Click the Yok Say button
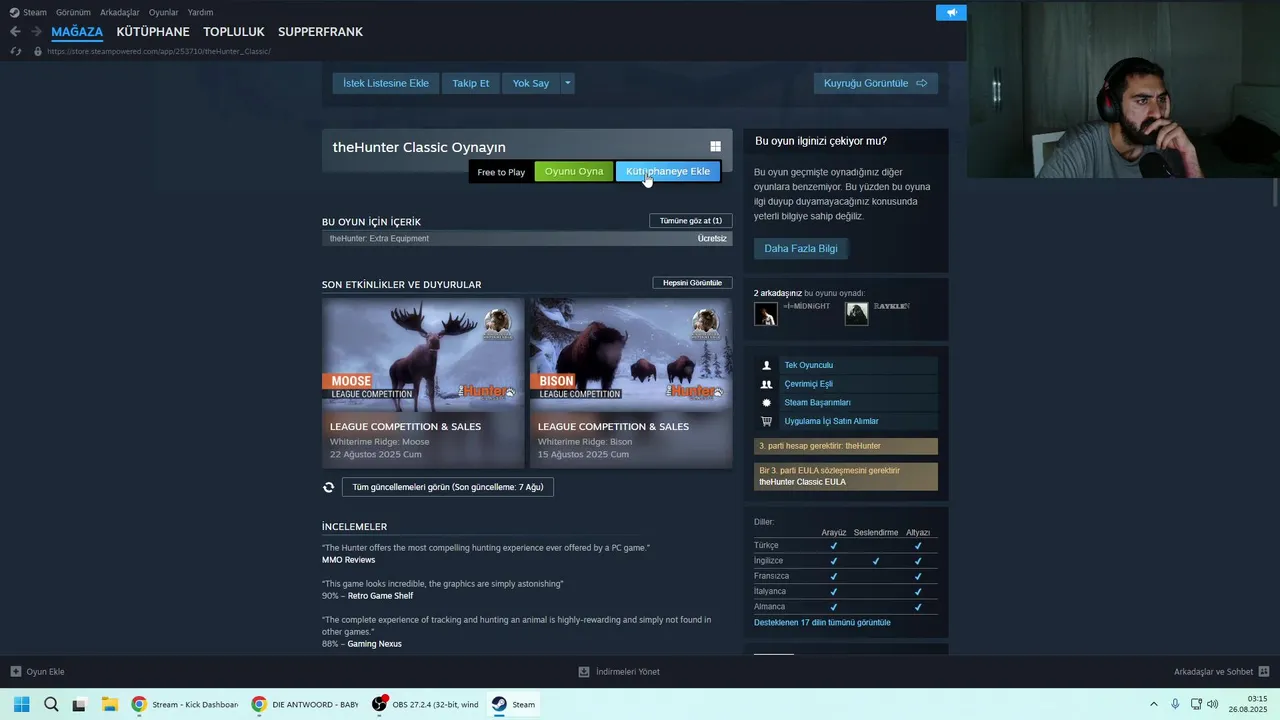The image size is (1280, 720). coord(531,83)
